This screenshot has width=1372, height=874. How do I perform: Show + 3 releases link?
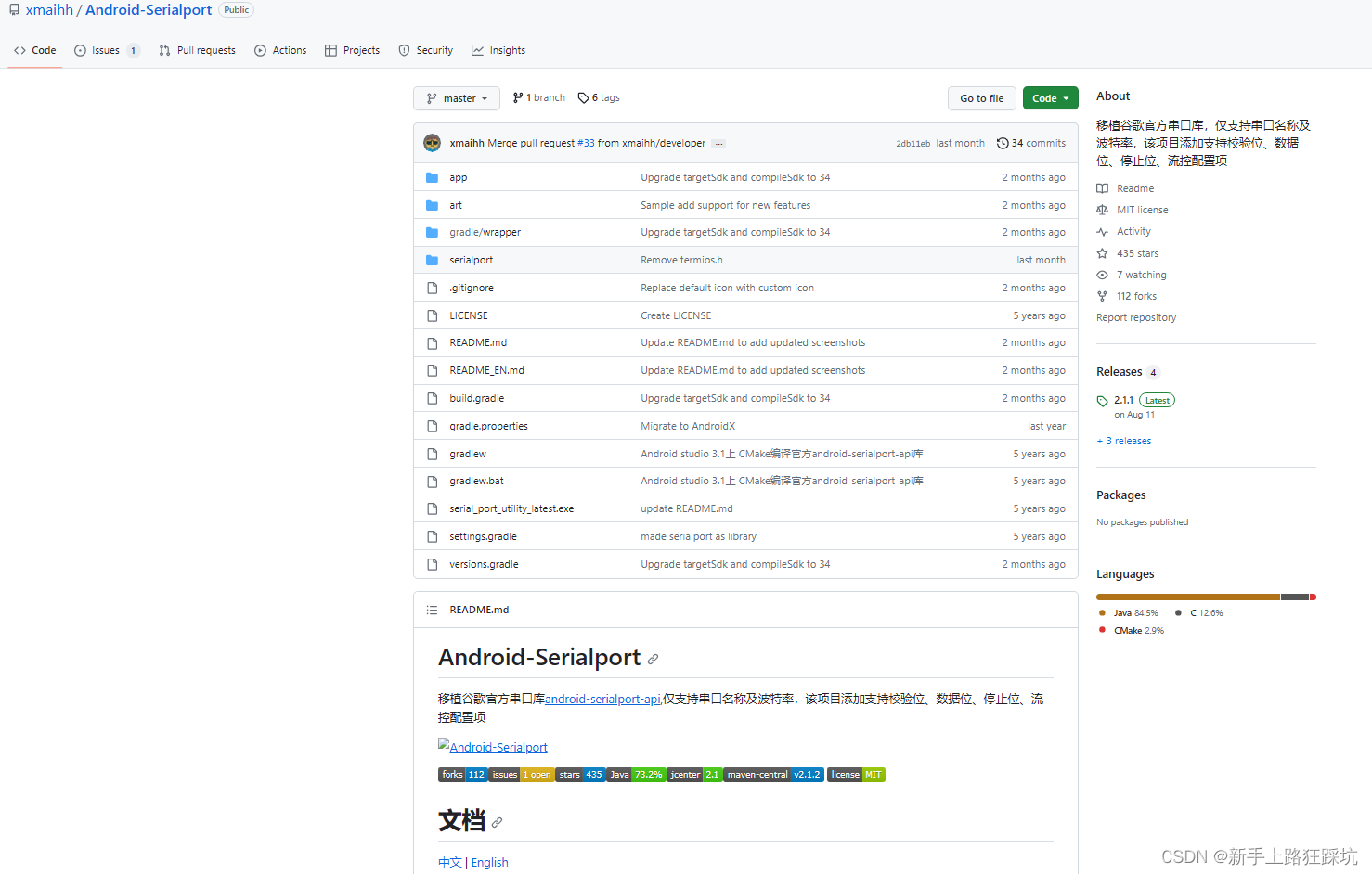click(1124, 441)
